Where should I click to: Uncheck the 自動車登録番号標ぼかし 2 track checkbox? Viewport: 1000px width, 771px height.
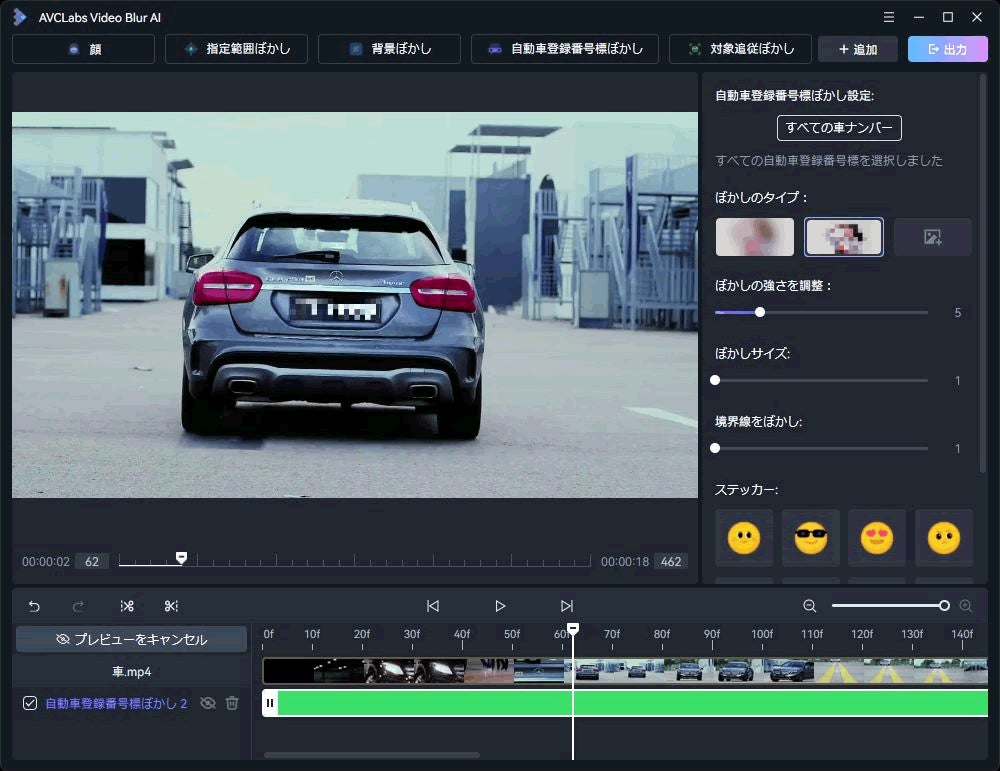(30, 703)
